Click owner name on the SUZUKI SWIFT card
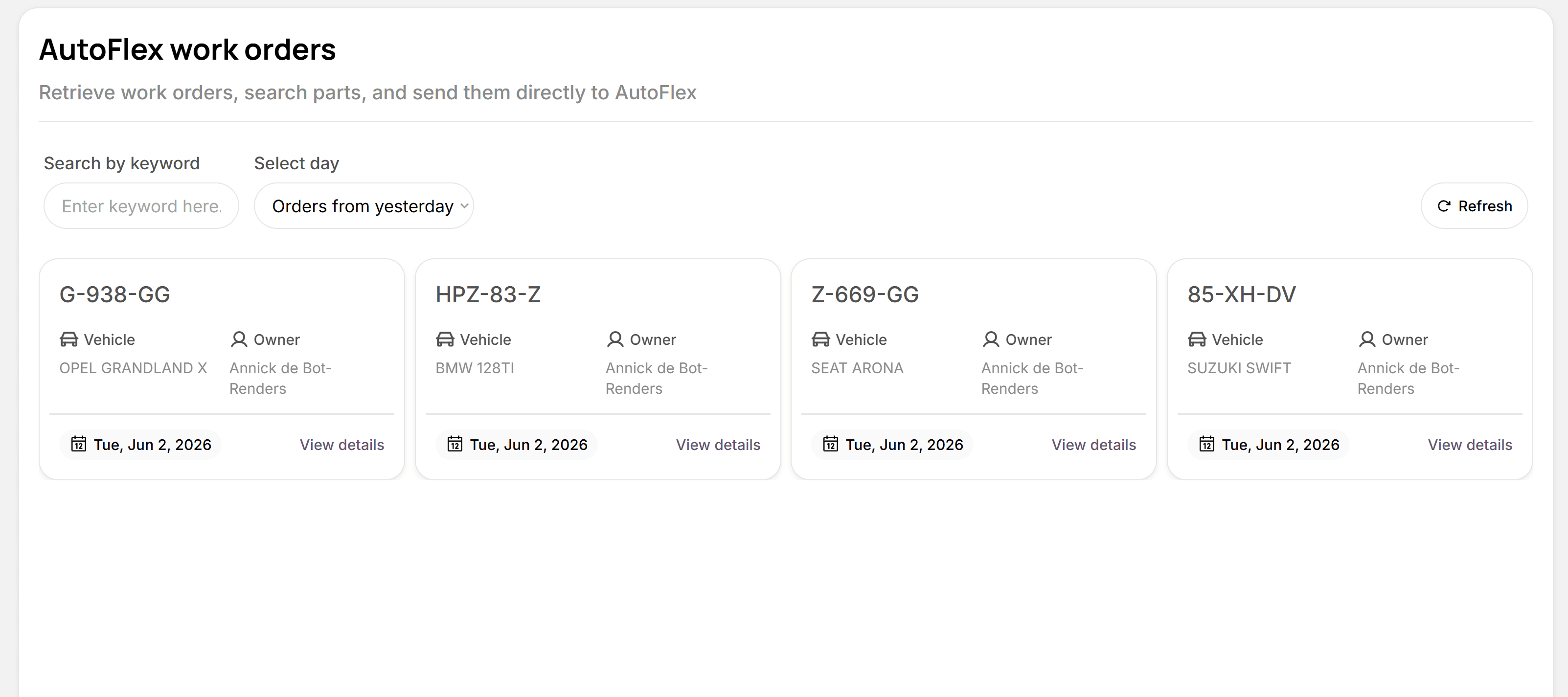This screenshot has width=1568, height=697. pos(1409,378)
